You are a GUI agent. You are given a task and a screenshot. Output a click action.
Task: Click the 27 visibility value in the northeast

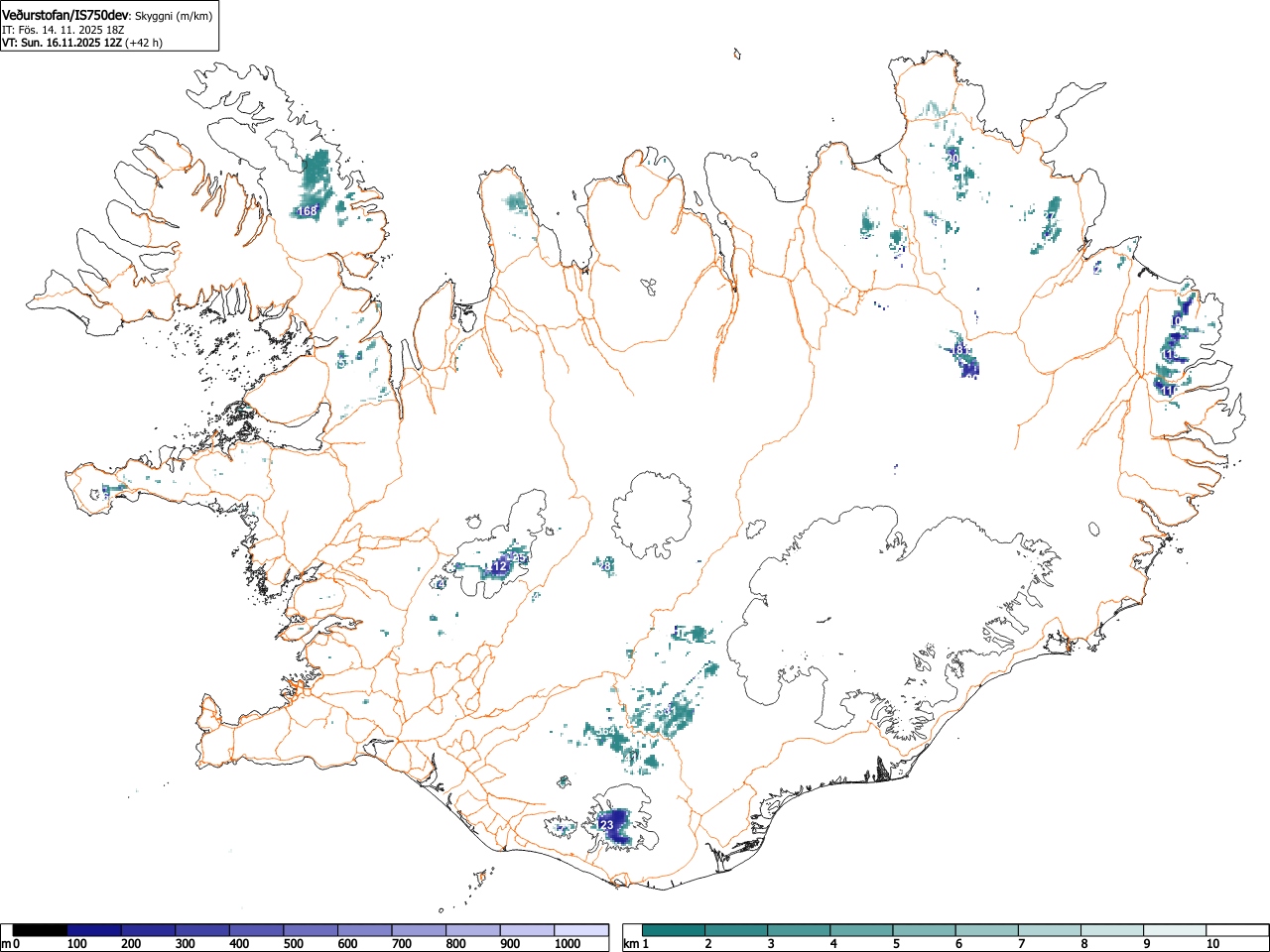(x=1051, y=215)
